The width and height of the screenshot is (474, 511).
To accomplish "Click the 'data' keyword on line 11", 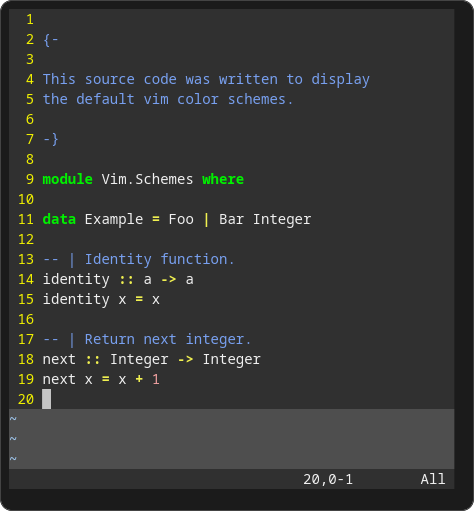I will 59,219.
